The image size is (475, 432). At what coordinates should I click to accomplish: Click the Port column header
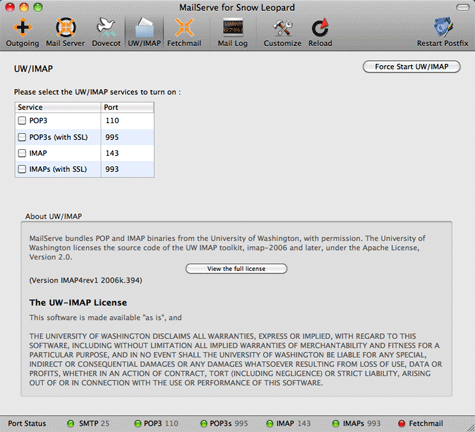[x=127, y=107]
